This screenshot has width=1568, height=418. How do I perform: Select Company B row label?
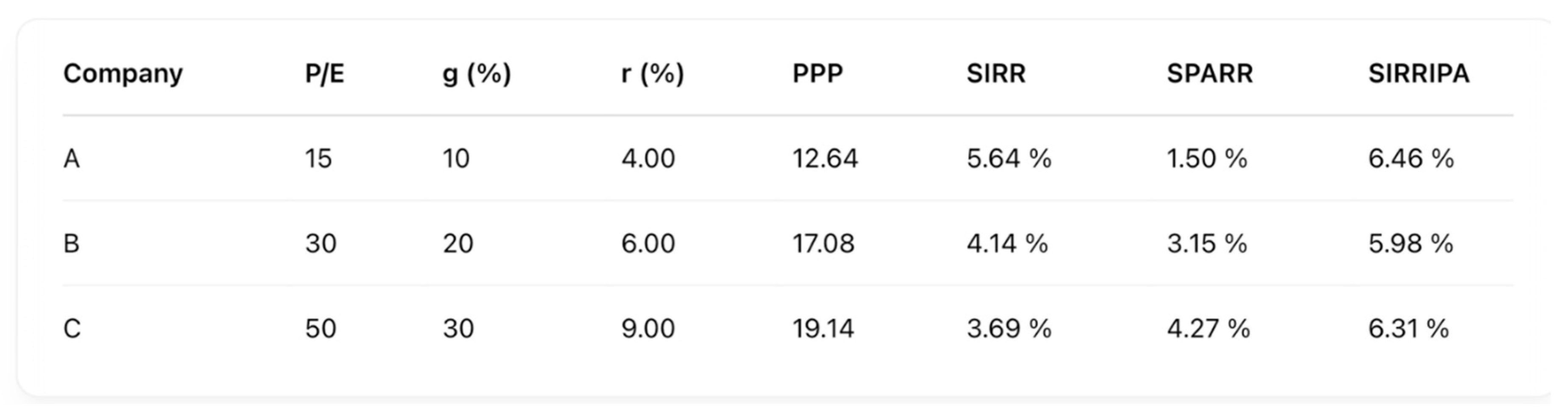click(72, 243)
